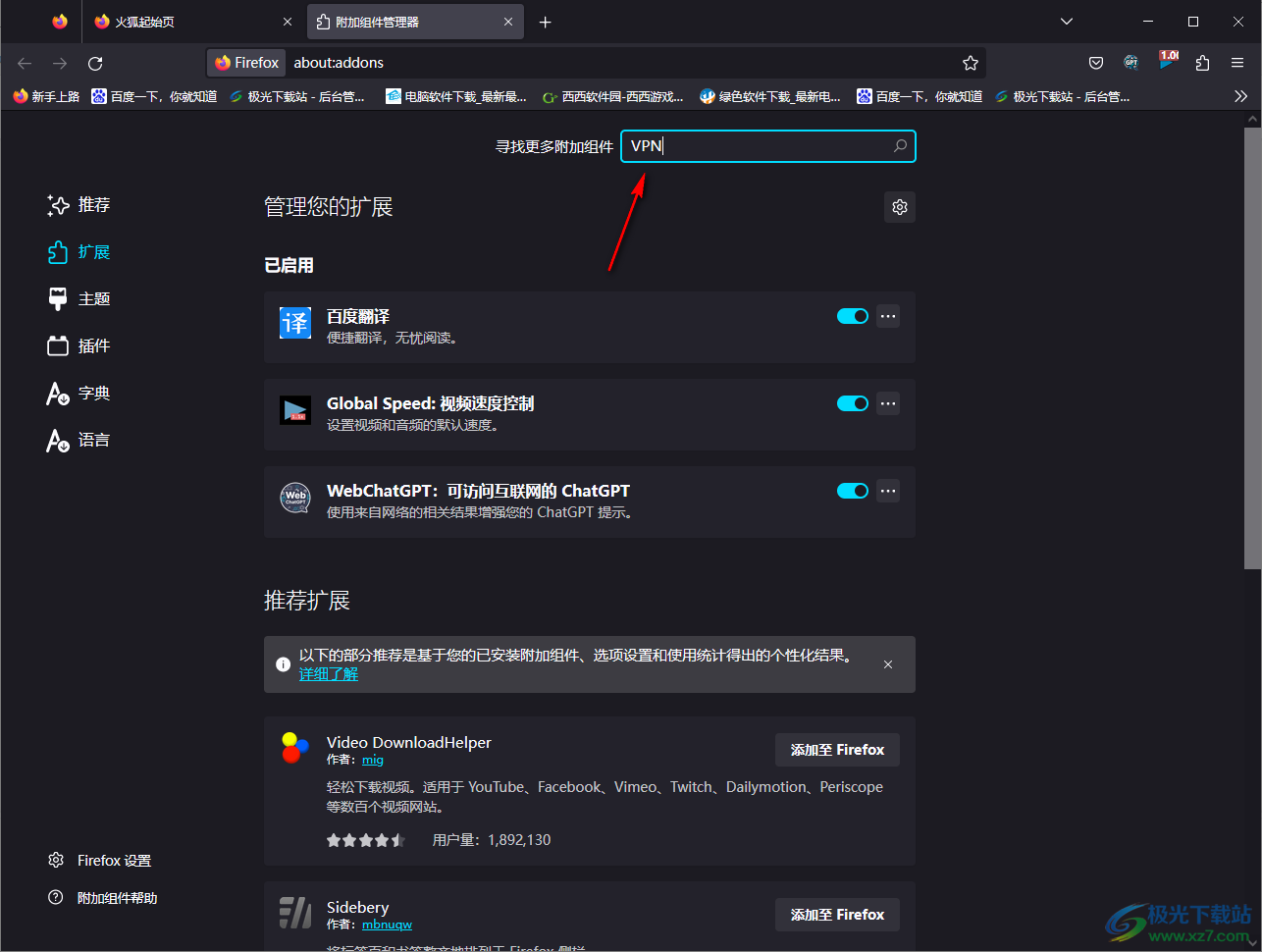Open the WebChatGPT extension title
The width and height of the screenshot is (1262, 952).
(x=478, y=491)
